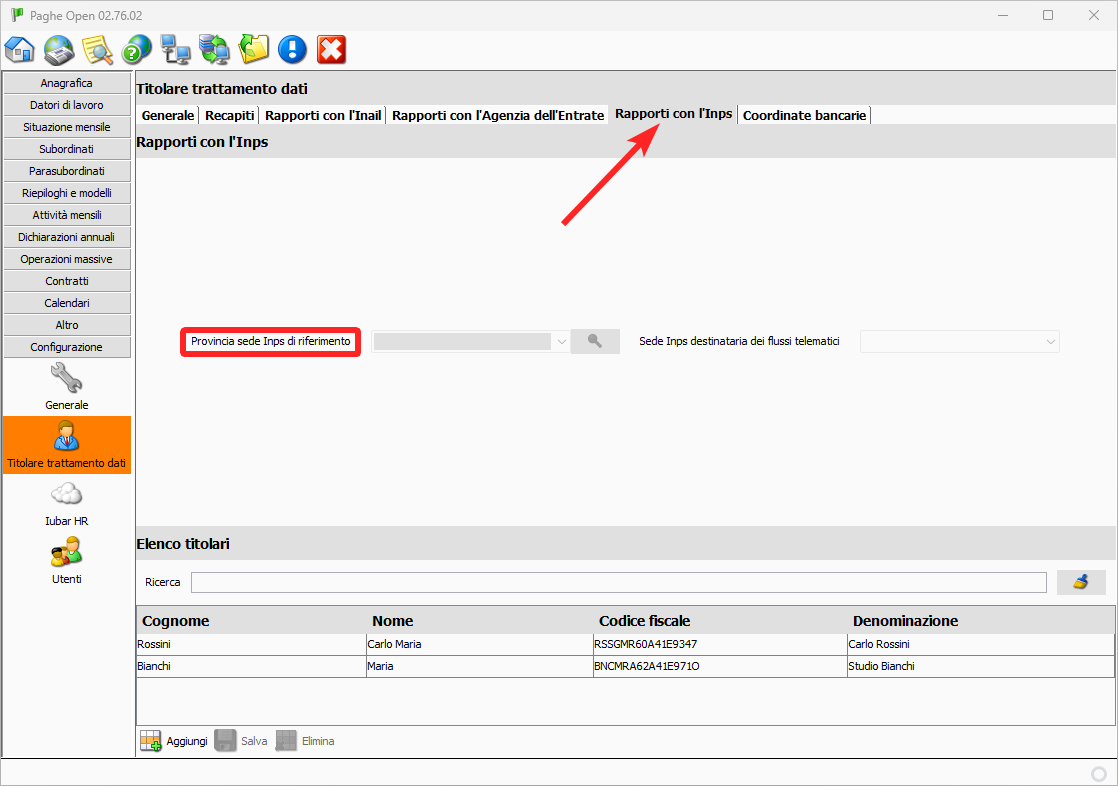Switch to Rapporti con l'Inail tab
The height and width of the screenshot is (786, 1118).
[x=323, y=115]
